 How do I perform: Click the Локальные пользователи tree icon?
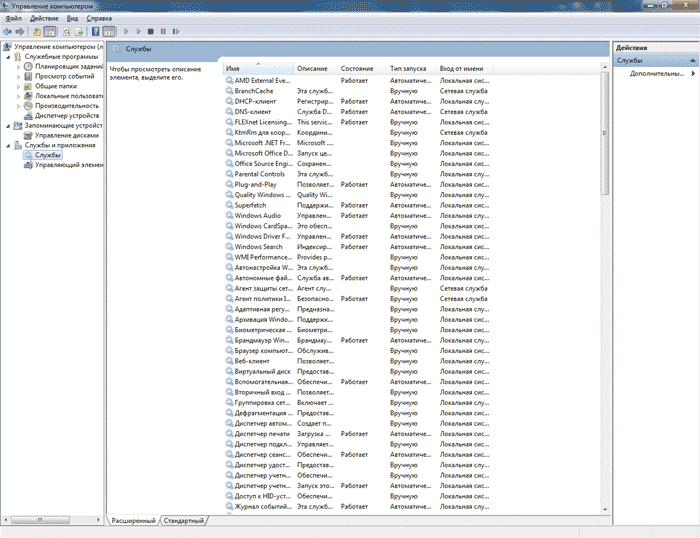tap(28, 96)
